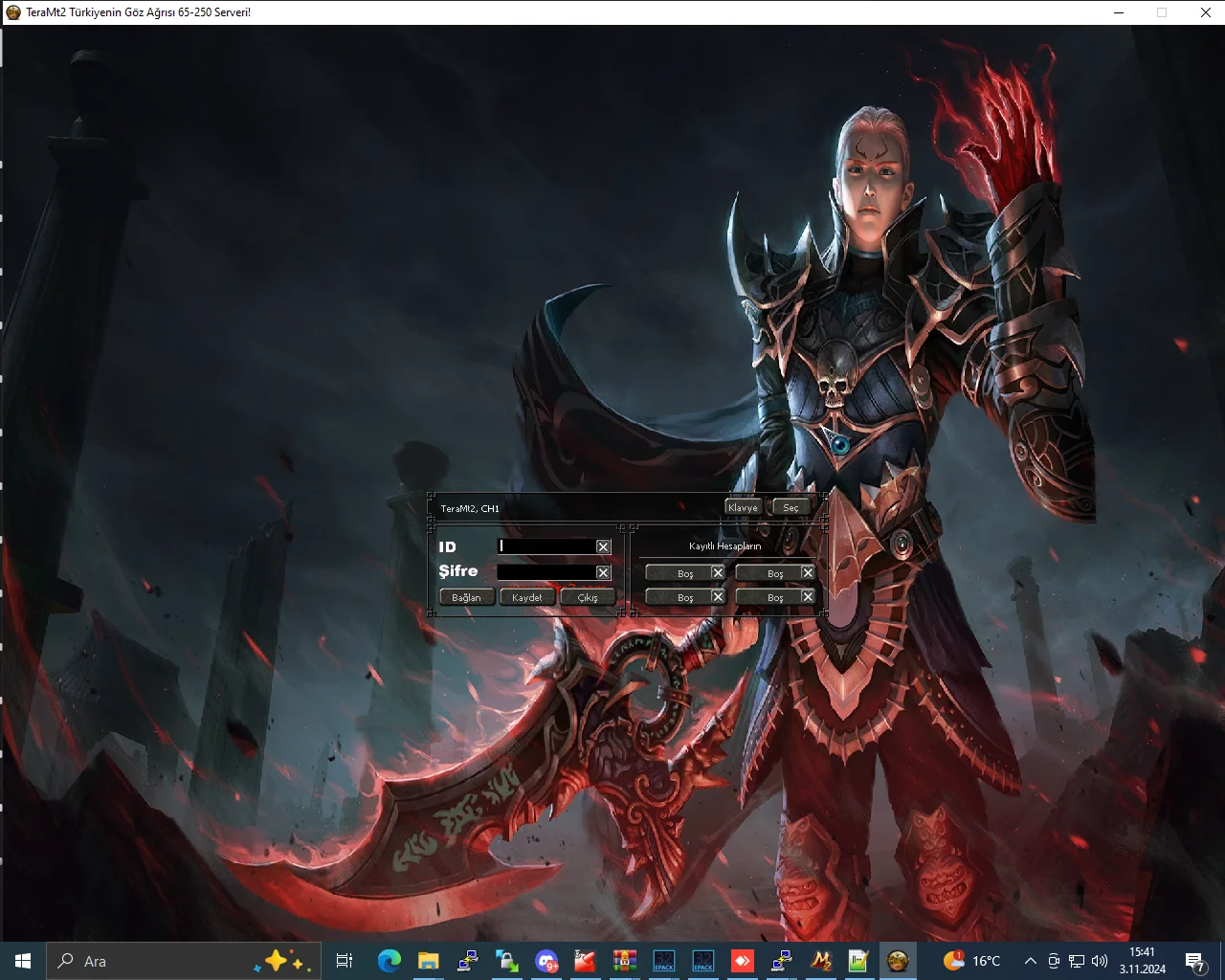Exit the game with Çıkış

tap(587, 597)
